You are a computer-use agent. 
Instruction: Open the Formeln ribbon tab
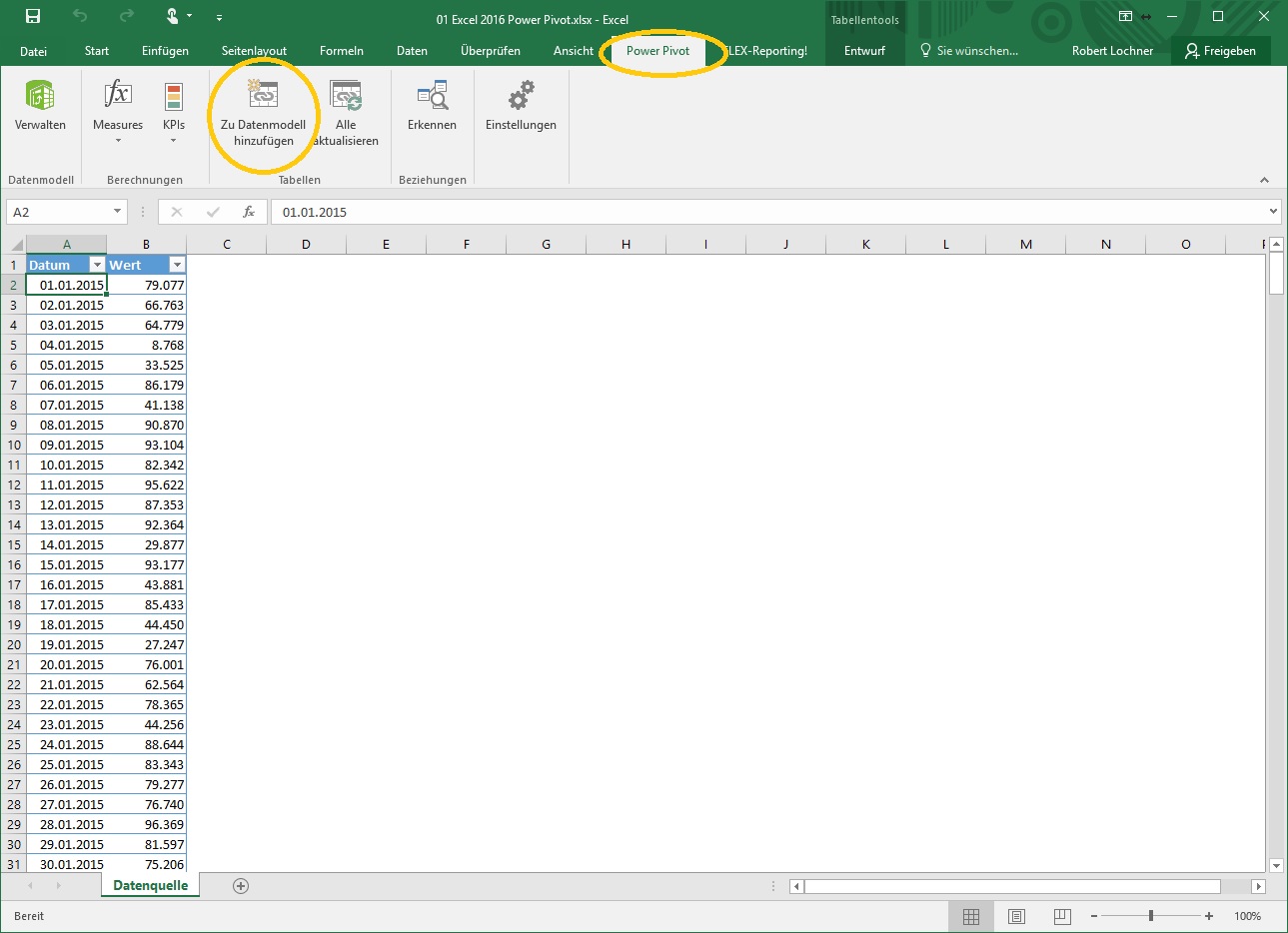click(x=341, y=51)
